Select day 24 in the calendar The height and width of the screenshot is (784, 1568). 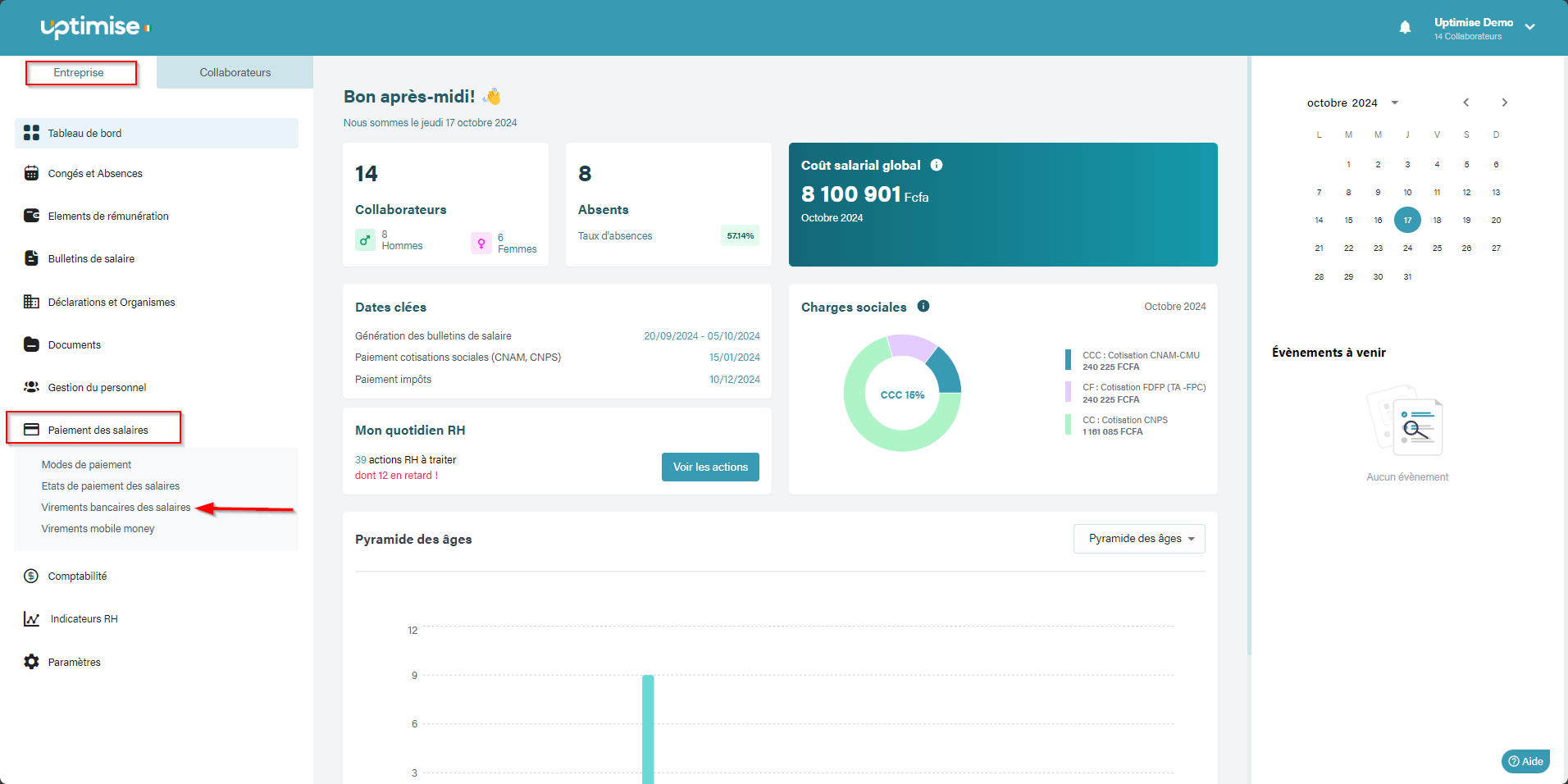(x=1407, y=248)
